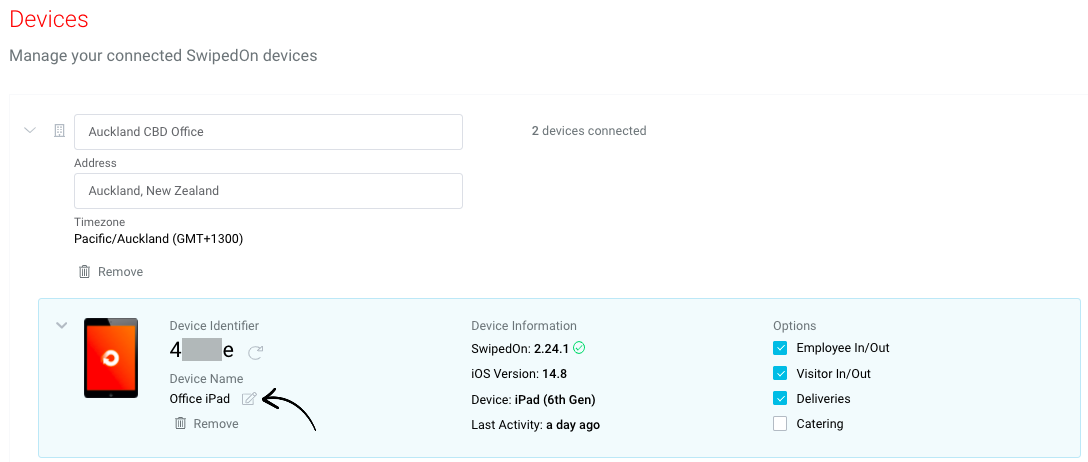Click the iPad device thumbnail image

point(111,358)
